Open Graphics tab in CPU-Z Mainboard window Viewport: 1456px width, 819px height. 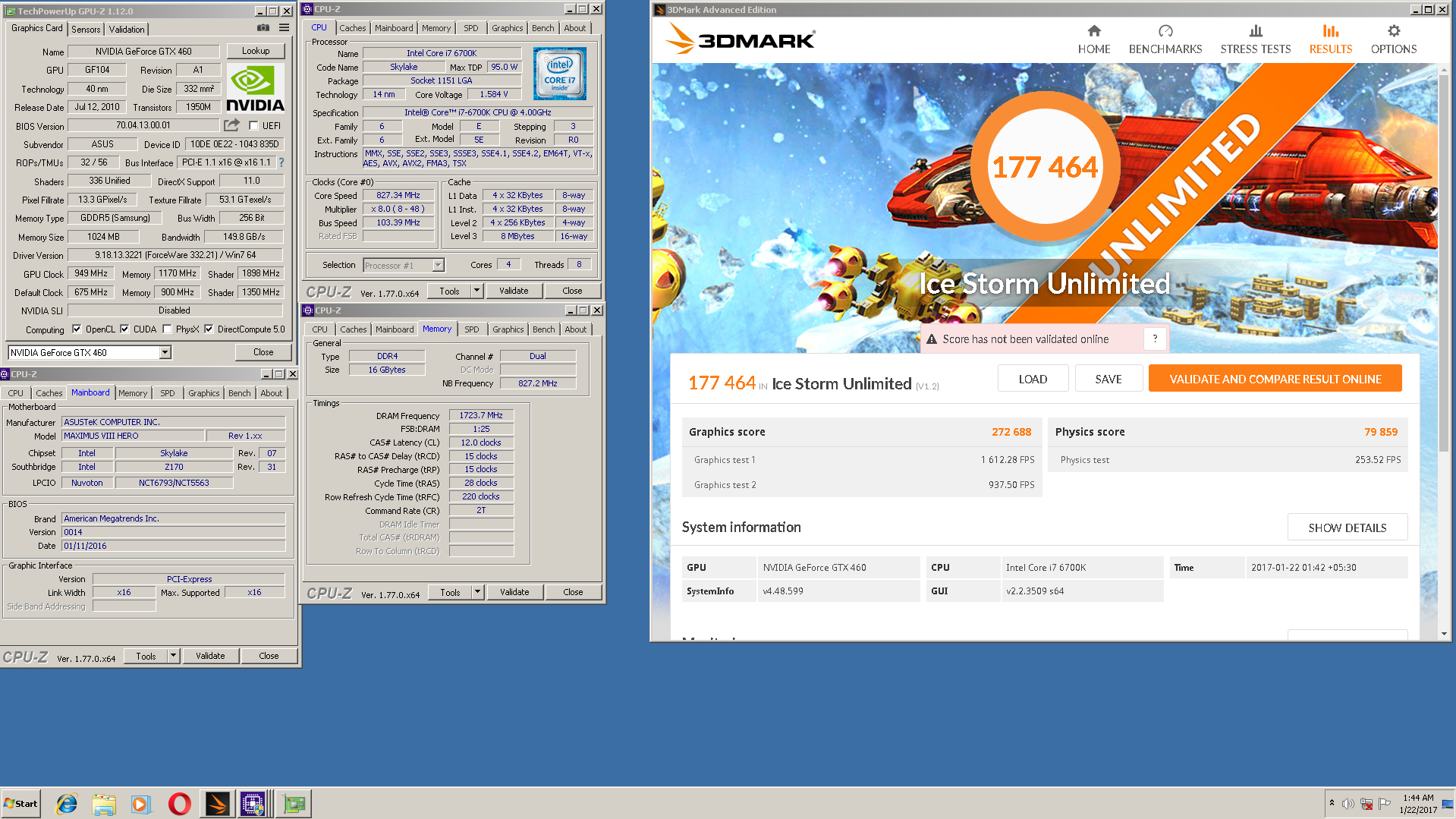pyautogui.click(x=203, y=393)
